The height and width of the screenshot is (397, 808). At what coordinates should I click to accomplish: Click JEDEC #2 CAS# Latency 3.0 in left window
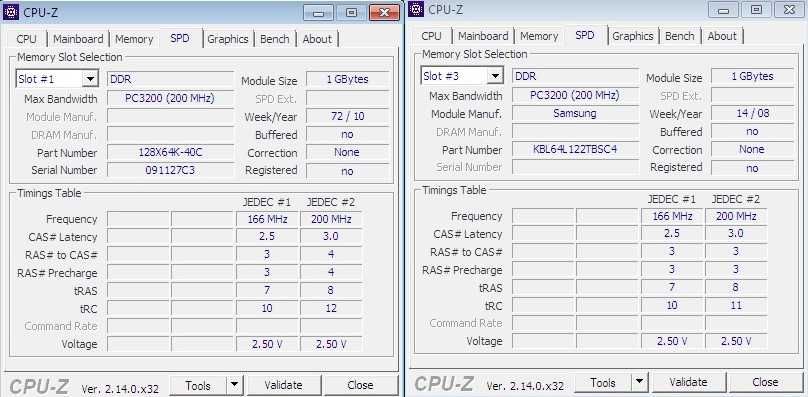point(331,237)
